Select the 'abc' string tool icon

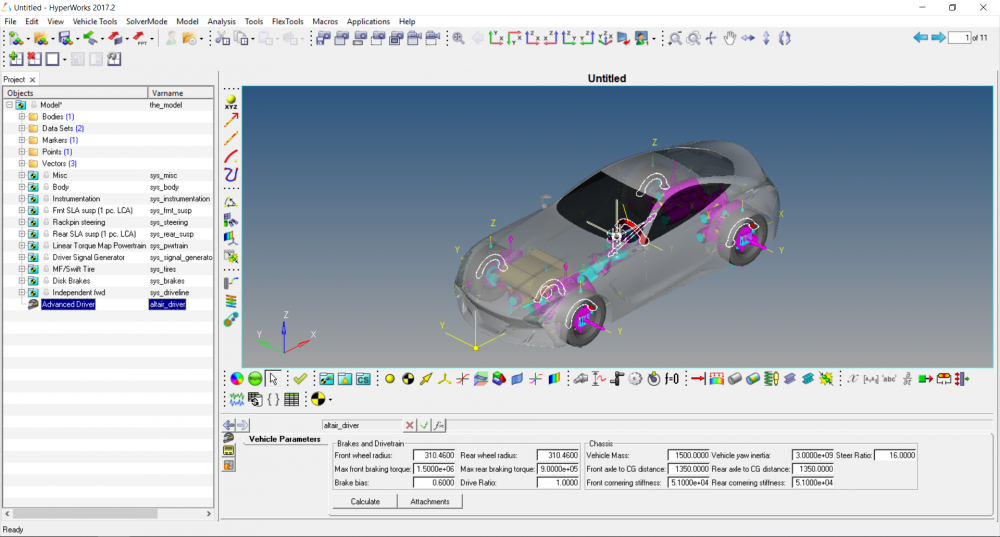click(889, 379)
